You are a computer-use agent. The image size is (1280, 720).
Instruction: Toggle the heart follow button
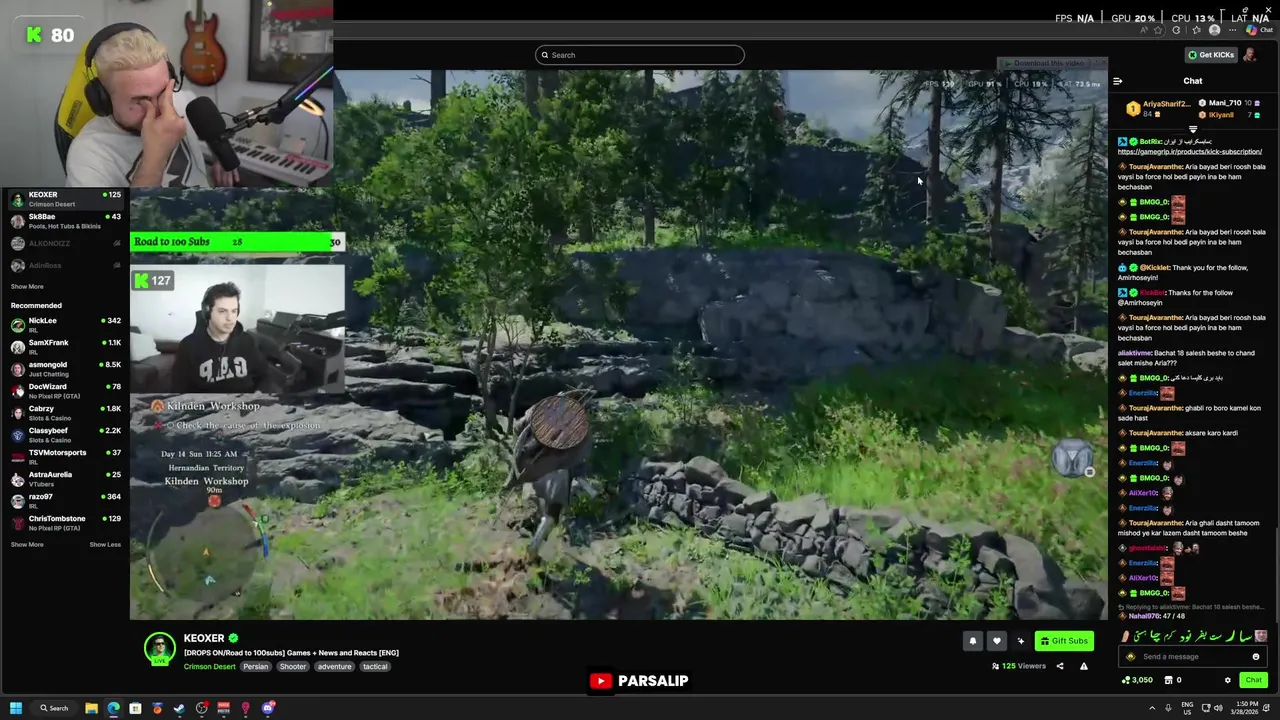coord(996,641)
